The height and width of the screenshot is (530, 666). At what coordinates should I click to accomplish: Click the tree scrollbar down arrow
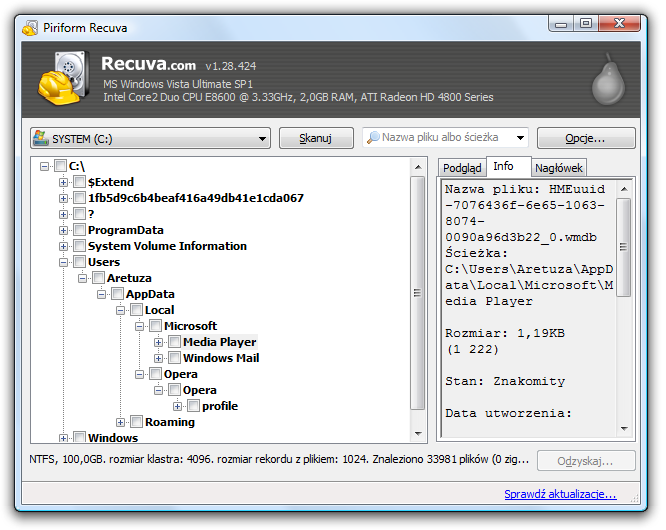click(x=418, y=433)
